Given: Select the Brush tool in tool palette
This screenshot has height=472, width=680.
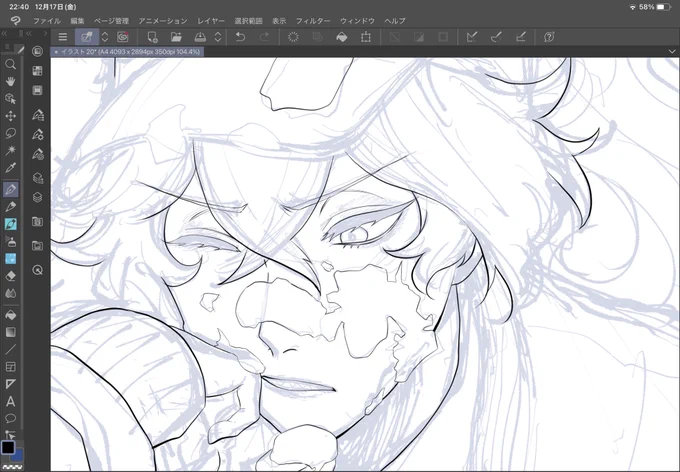Looking at the screenshot, I should click(10, 224).
